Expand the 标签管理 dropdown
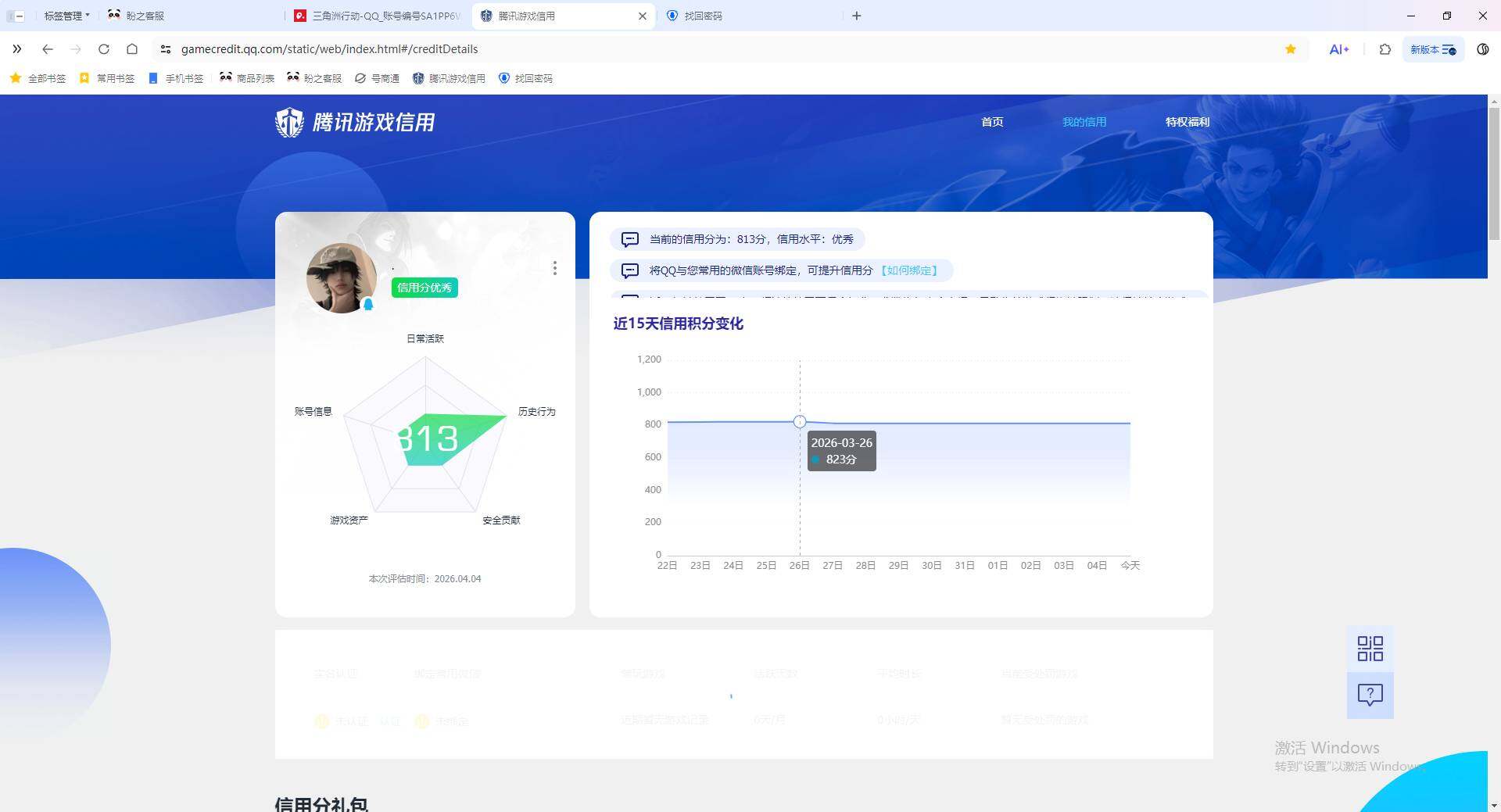Viewport: 1501px width, 812px height. pyautogui.click(x=65, y=15)
